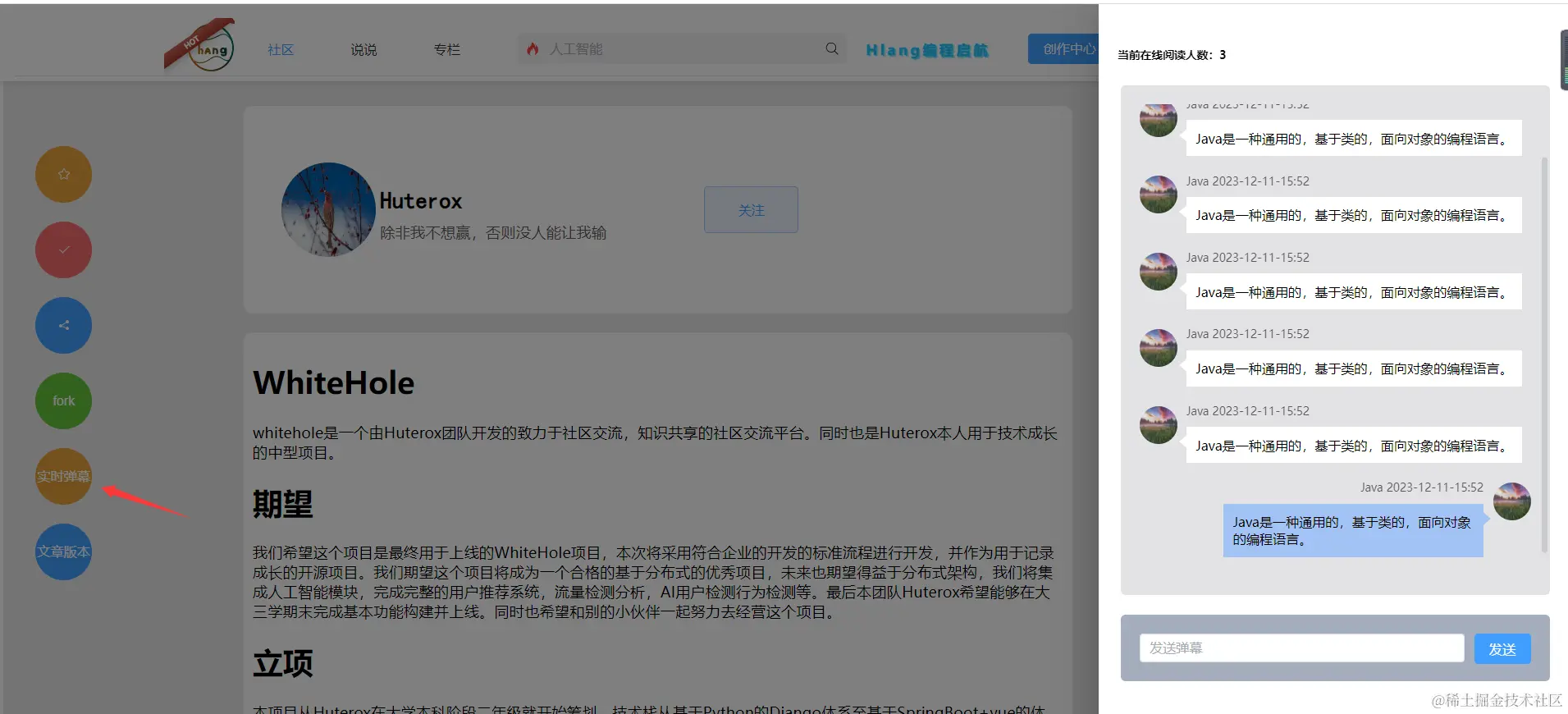
Task: Click the yellow star favorite circle button
Action: click(63, 174)
